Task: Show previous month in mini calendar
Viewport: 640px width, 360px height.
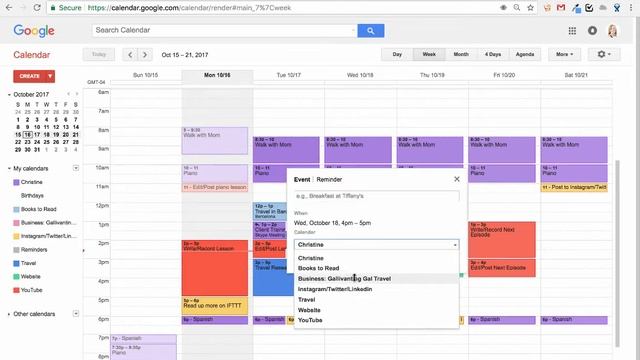Action: click(x=69, y=94)
